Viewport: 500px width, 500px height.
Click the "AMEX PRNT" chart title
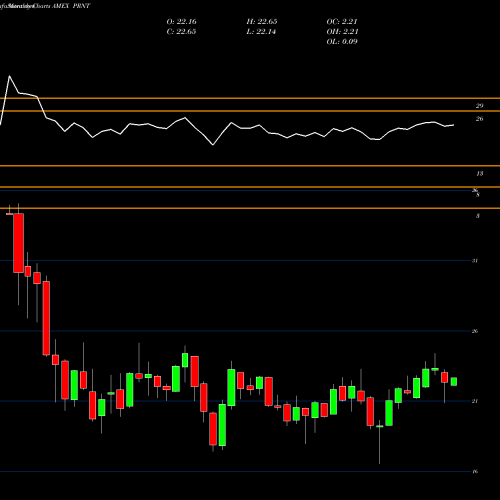pyautogui.click(x=71, y=6)
